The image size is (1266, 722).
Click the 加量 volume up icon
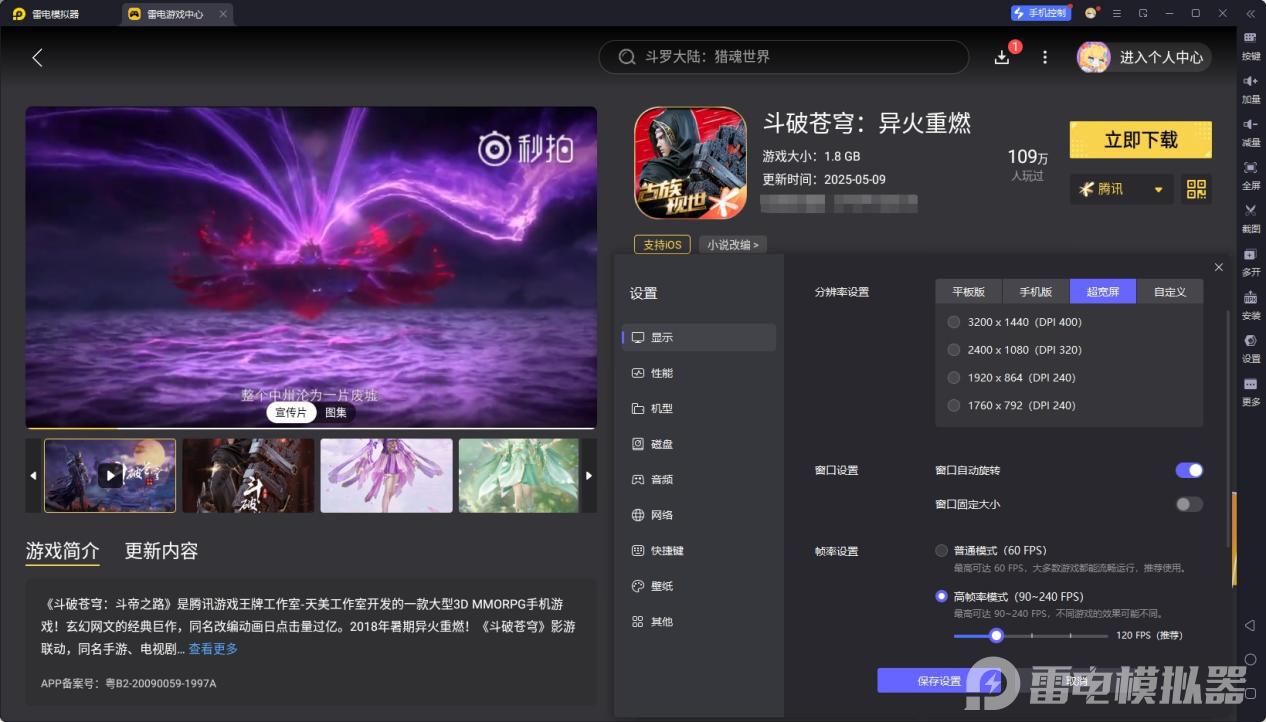pyautogui.click(x=1250, y=81)
